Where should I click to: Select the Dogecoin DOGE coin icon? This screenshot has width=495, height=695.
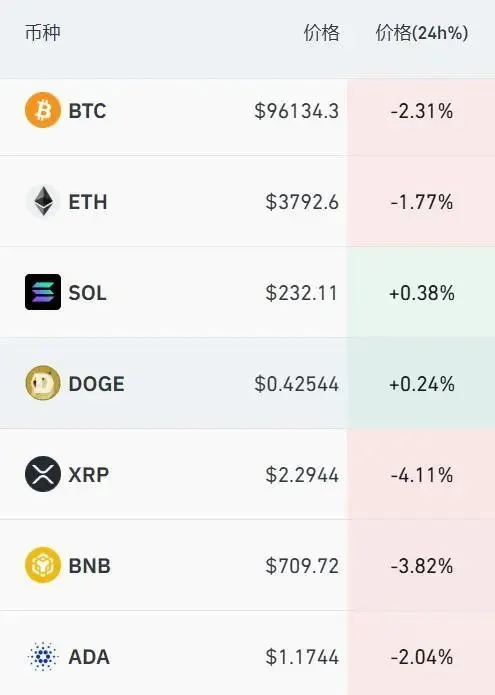coord(43,383)
